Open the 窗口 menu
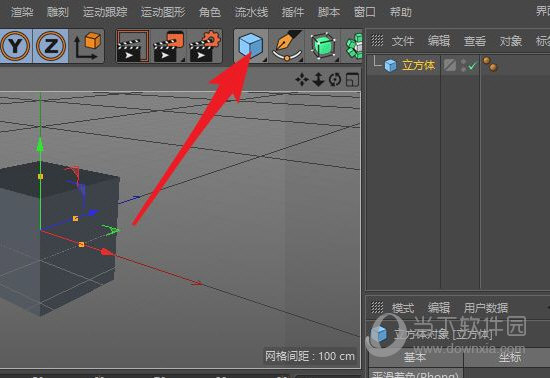The height and width of the screenshot is (378, 550). click(x=364, y=12)
